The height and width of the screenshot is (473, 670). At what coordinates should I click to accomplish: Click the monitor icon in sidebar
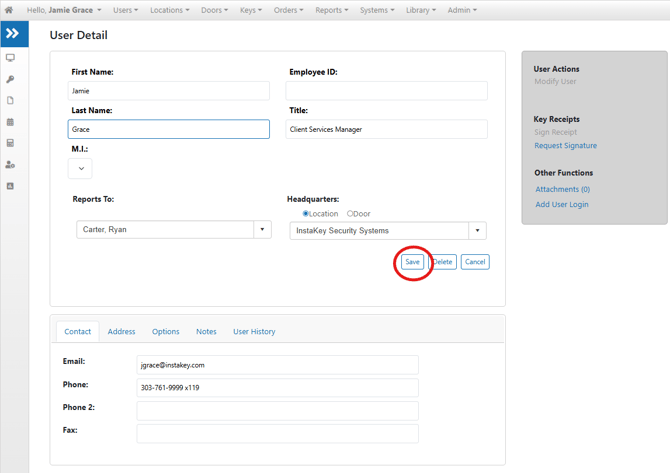pyautogui.click(x=10, y=58)
